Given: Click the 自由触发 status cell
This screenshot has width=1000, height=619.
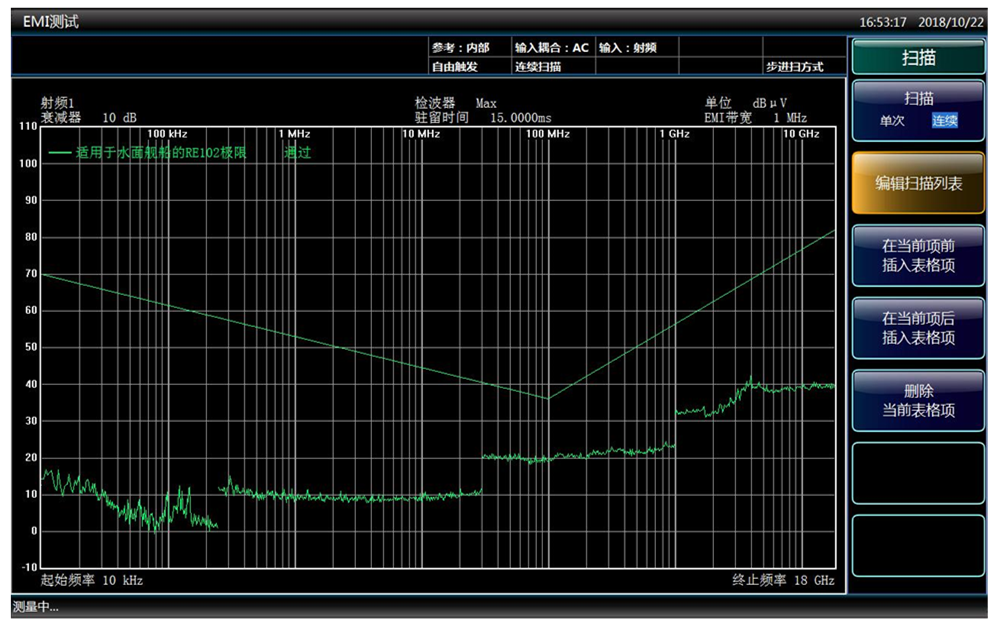Looking at the screenshot, I should point(455,66).
